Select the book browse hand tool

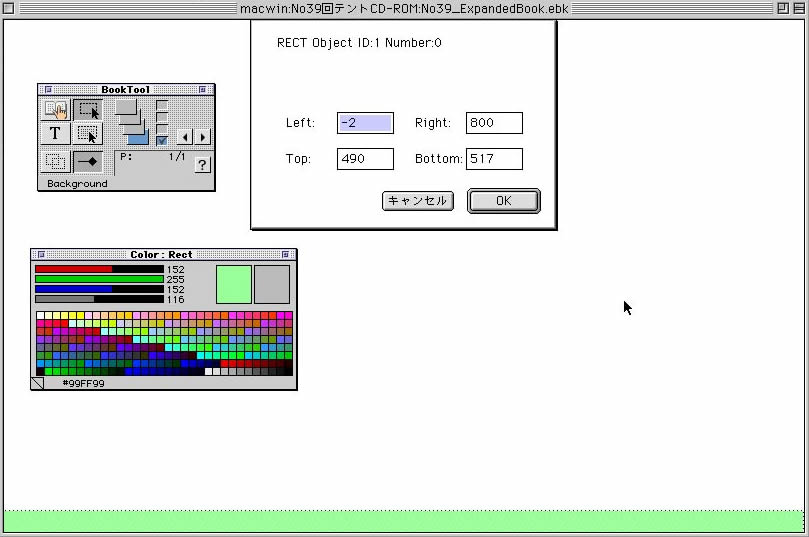coord(55,110)
